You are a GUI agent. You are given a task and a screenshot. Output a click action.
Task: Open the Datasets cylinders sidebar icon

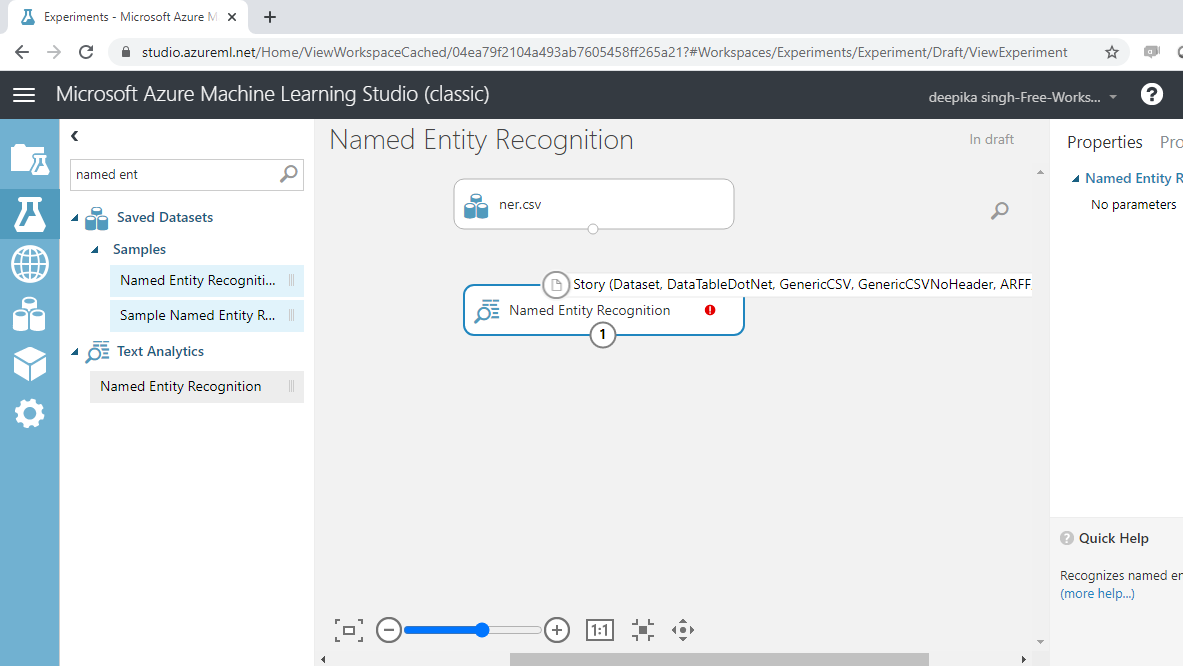coord(29,314)
